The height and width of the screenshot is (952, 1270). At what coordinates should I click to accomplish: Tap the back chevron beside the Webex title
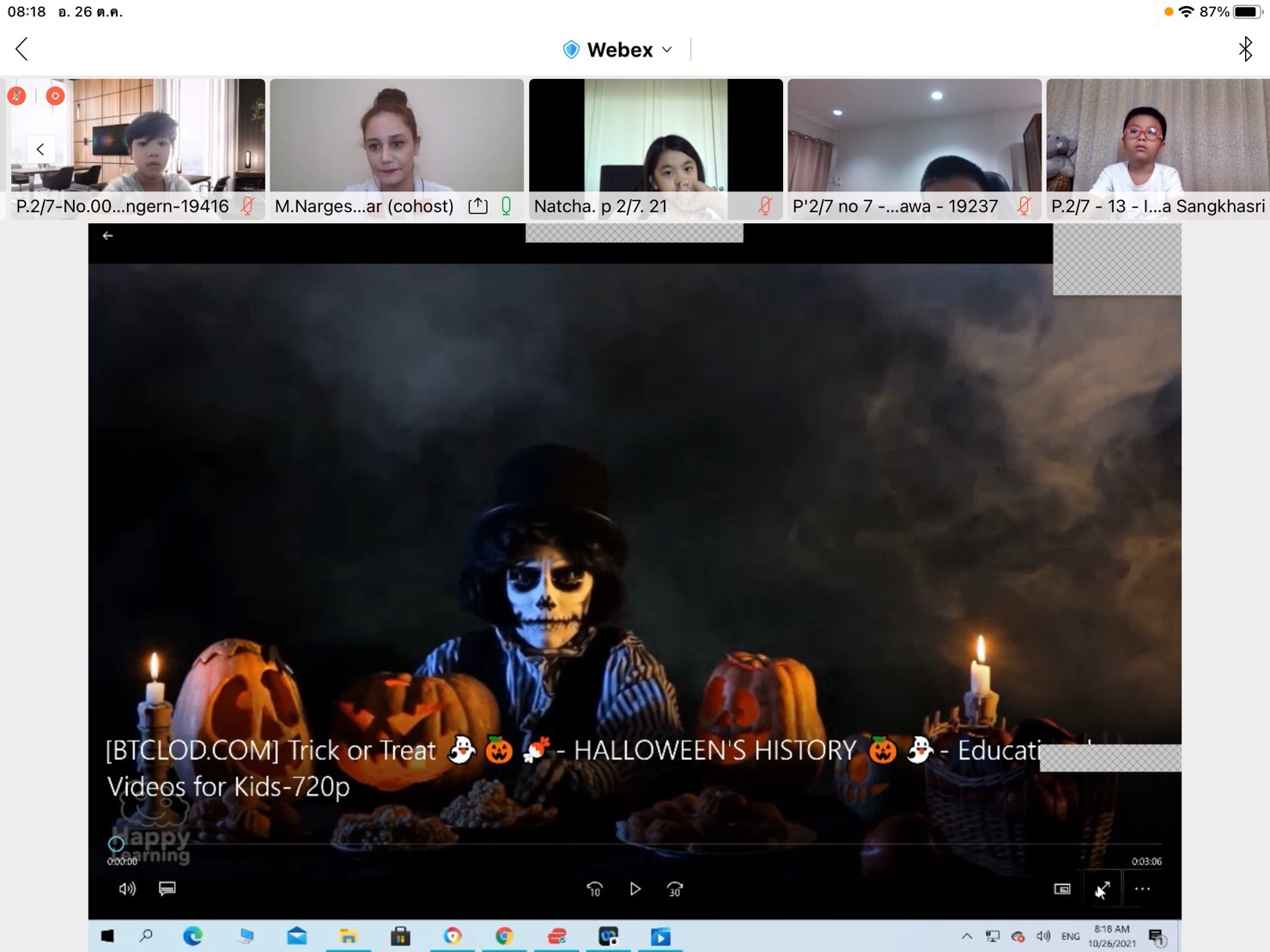pos(22,50)
